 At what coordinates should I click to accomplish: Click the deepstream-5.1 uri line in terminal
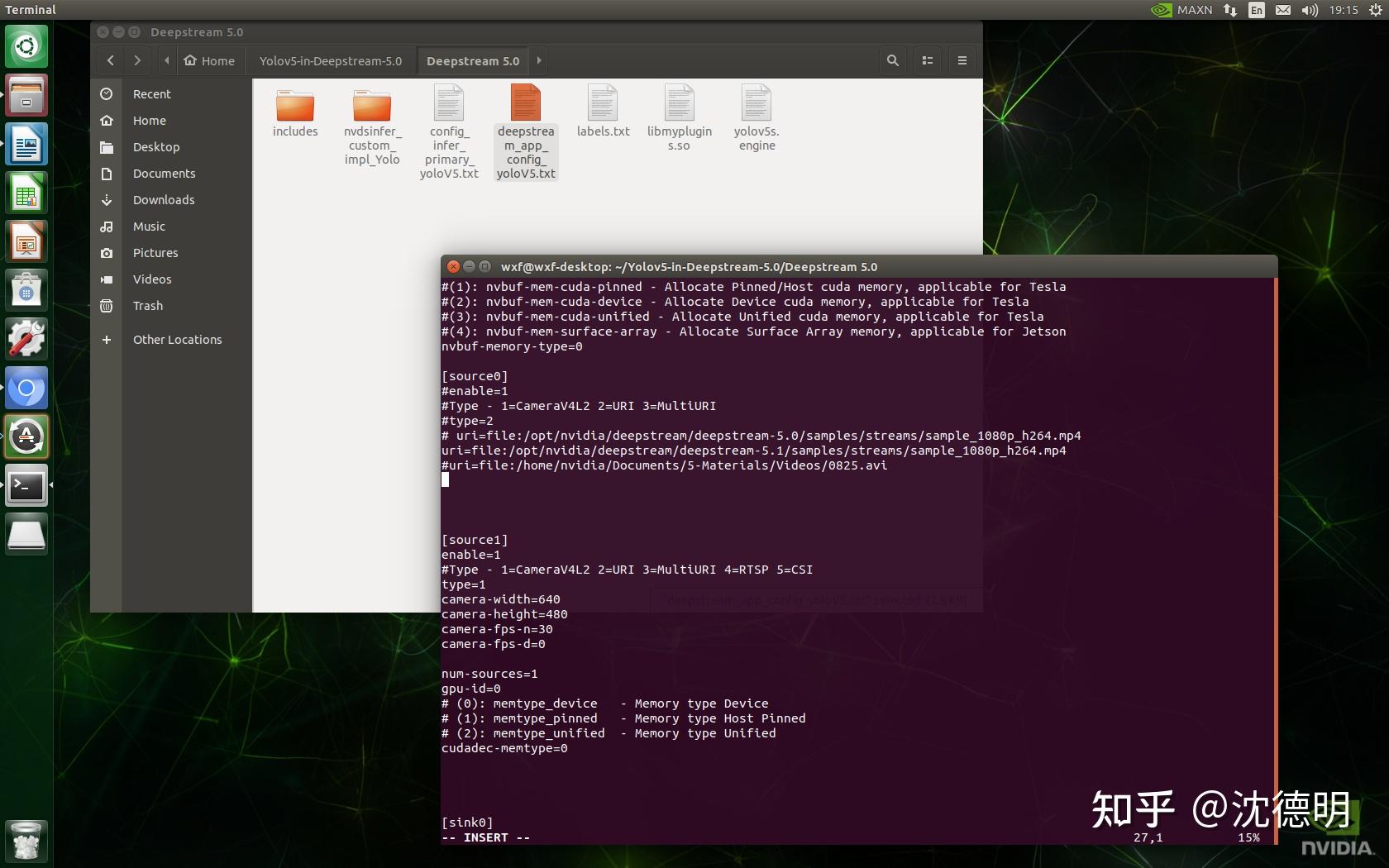[x=754, y=451]
